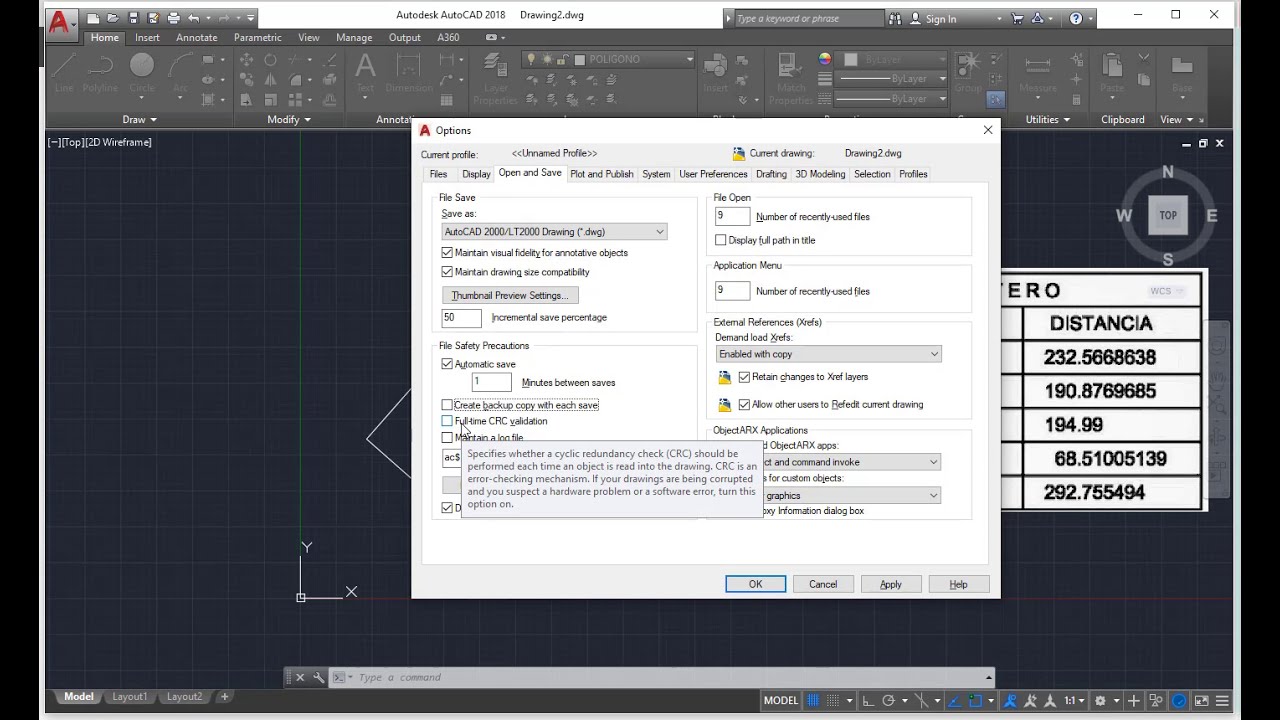Click the Measure tool in Utilities
Screen dimensions: 1280x720
pos(1038,72)
